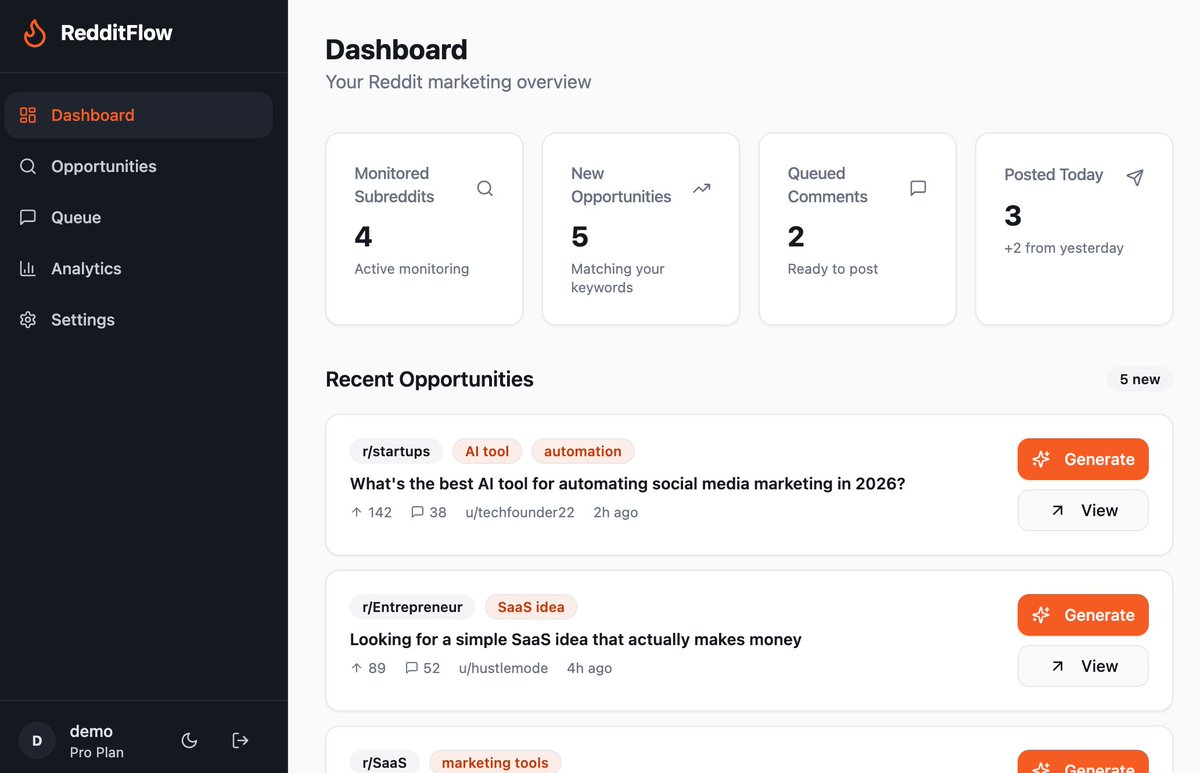Generate comment for r/startups AI tool post
This screenshot has height=773, width=1200.
pos(1083,459)
